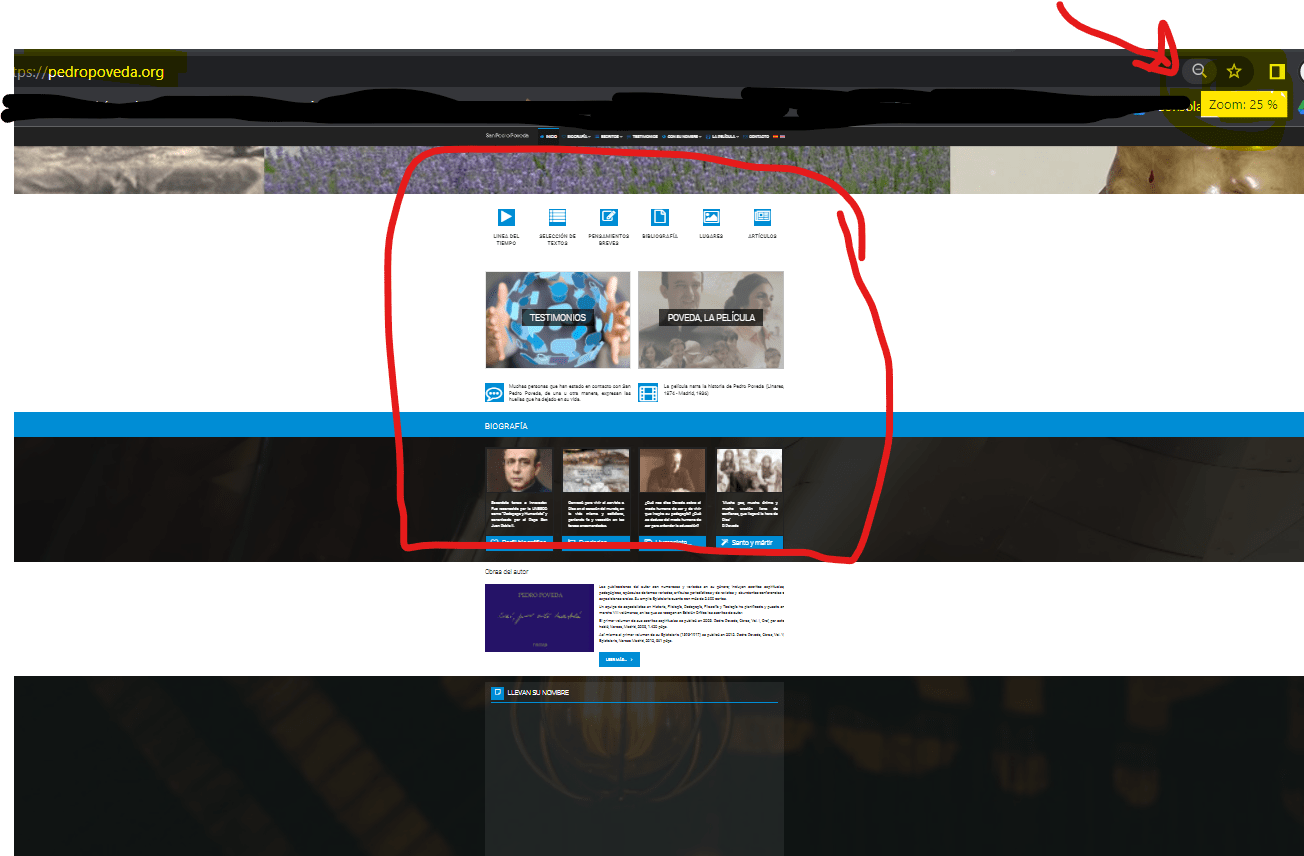This screenshot has width=1304, height=856.
Task: Click the speech bubble icon below Testimonios
Action: pyautogui.click(x=494, y=393)
